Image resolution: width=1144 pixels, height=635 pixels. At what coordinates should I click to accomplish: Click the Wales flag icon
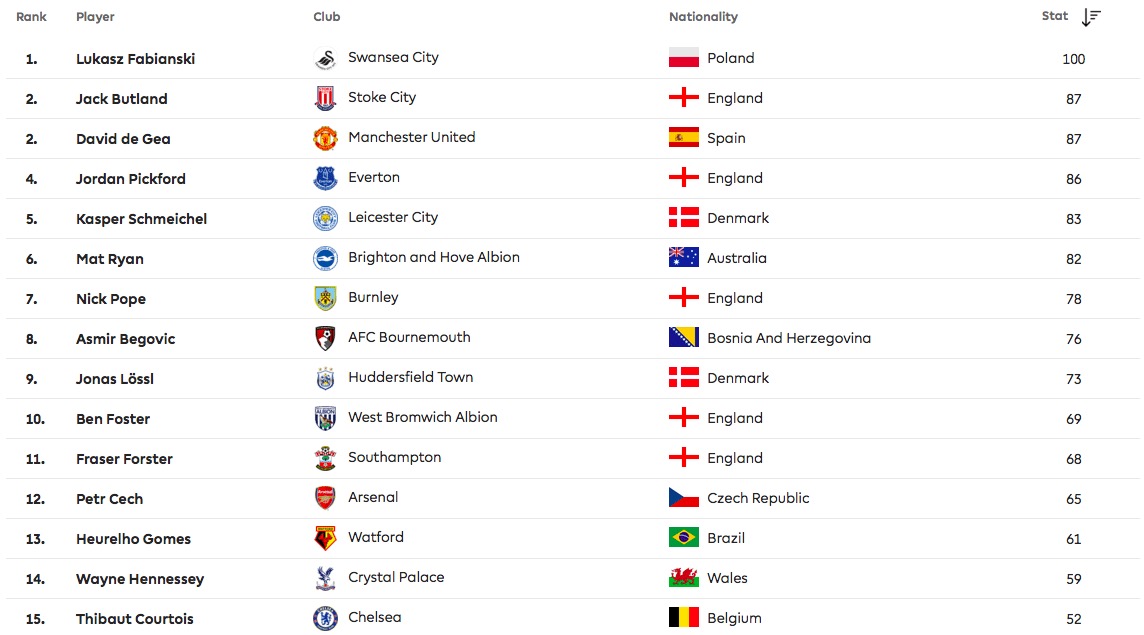point(684,577)
